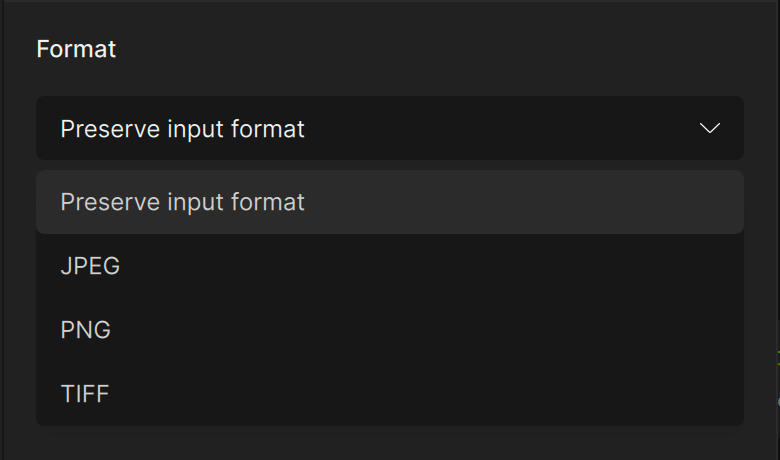
Task: Toggle the Format dropdown with the caret icon
Action: tap(709, 128)
